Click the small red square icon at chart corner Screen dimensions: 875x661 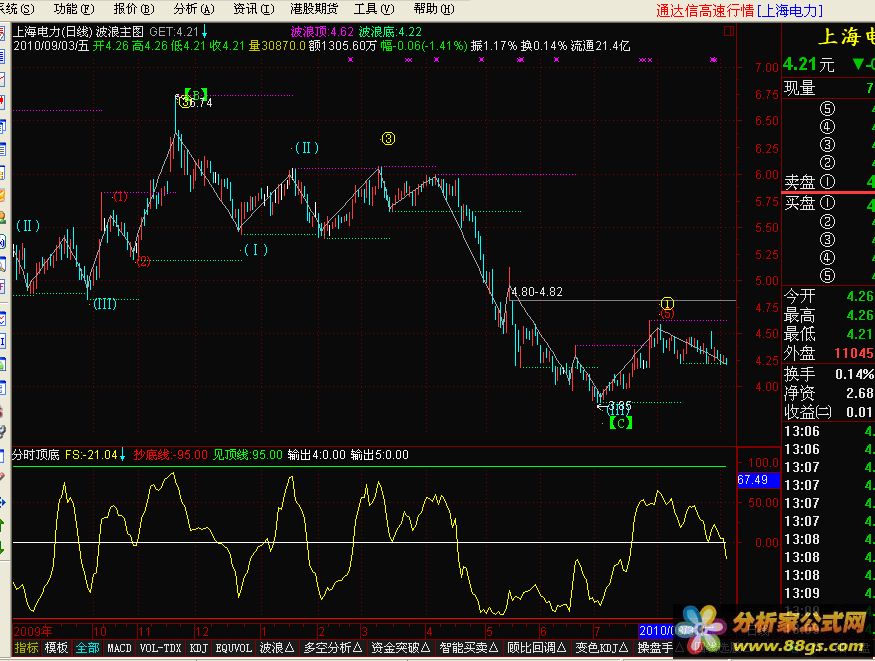tap(728, 32)
